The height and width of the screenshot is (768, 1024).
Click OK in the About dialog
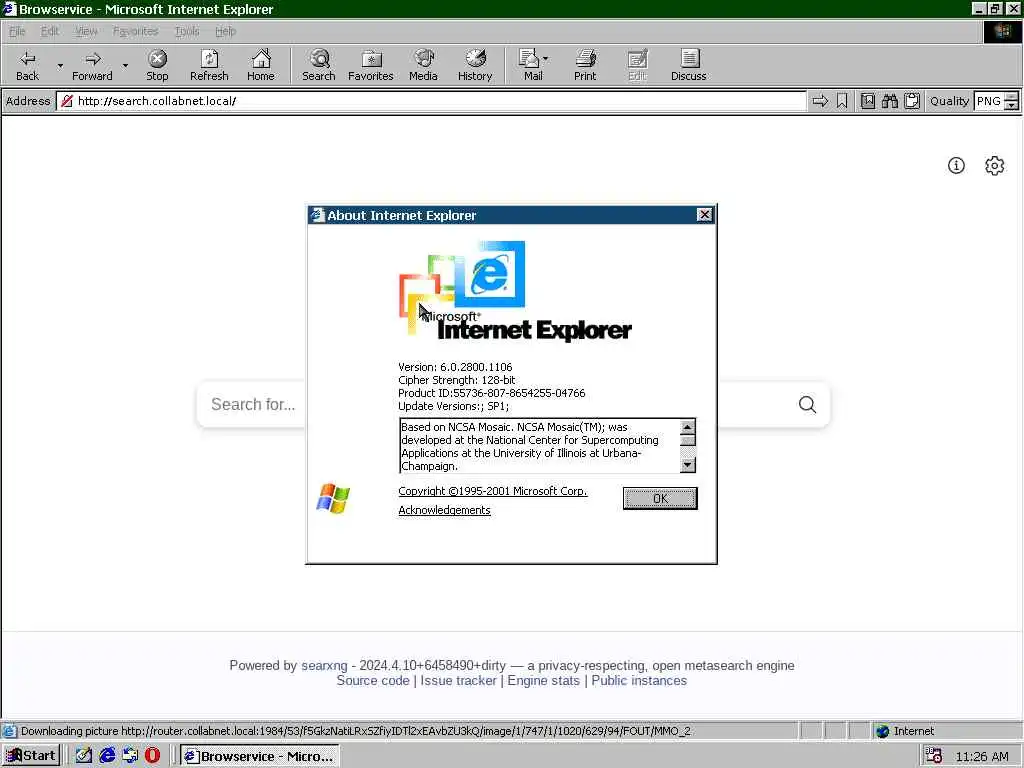point(660,498)
